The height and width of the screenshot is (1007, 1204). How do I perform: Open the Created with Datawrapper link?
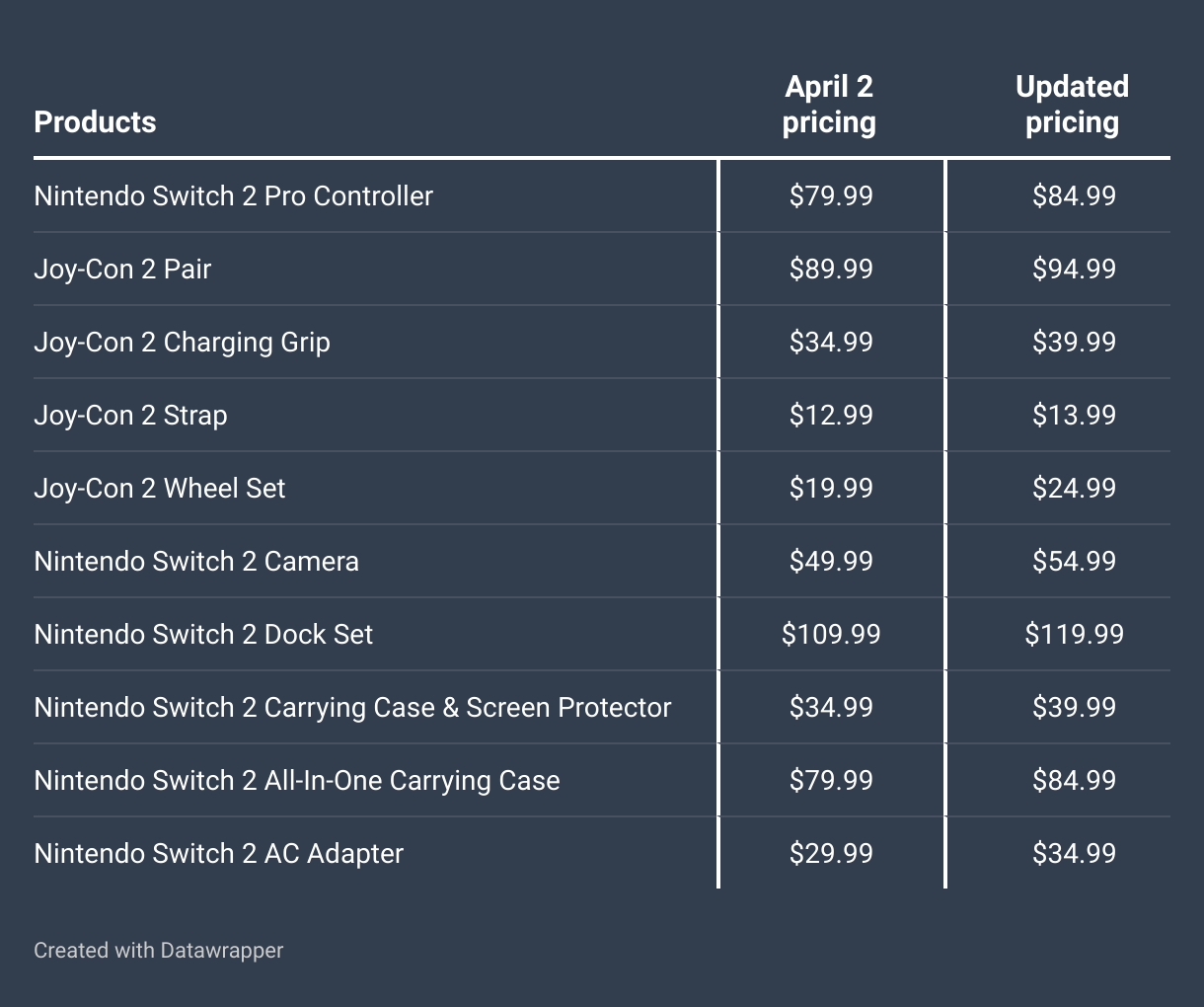click(158, 950)
